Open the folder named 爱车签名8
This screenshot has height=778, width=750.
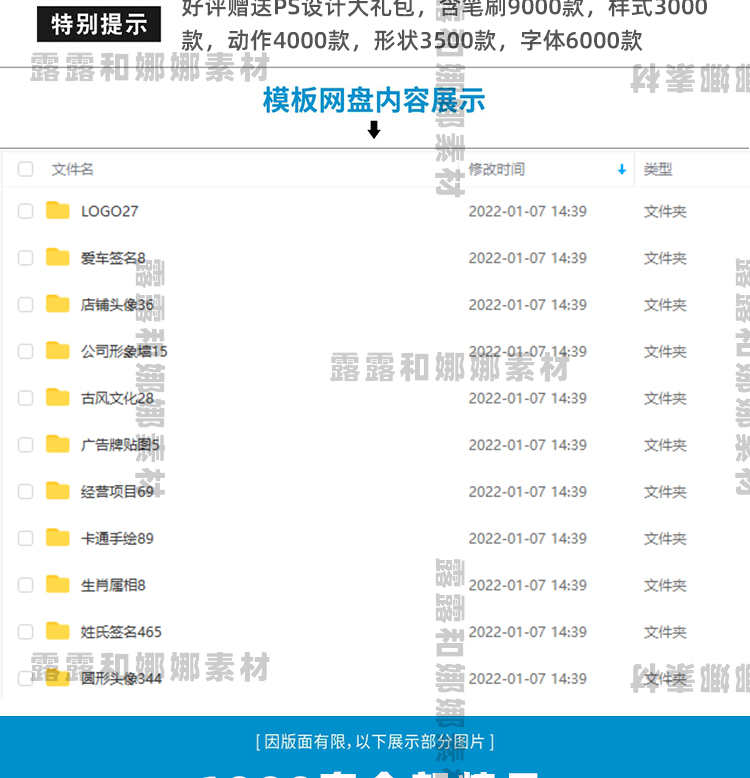pyautogui.click(x=113, y=258)
